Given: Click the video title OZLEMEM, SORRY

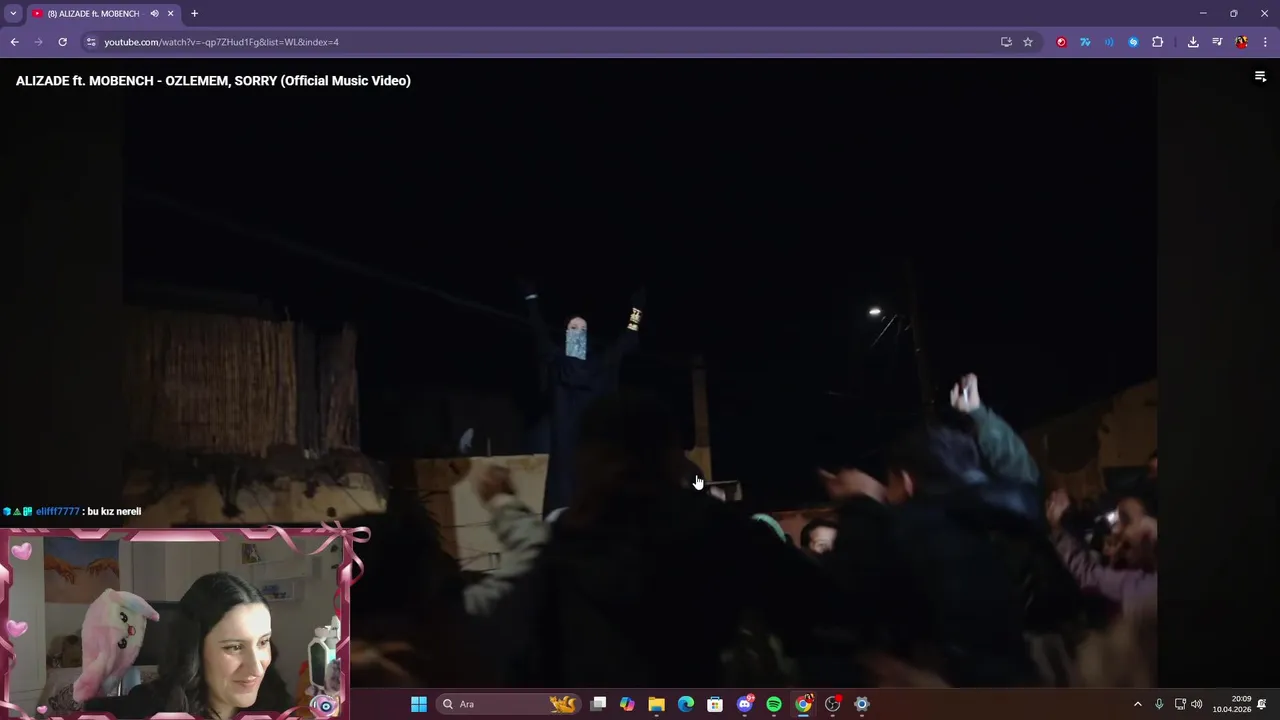Looking at the screenshot, I should coord(213,81).
